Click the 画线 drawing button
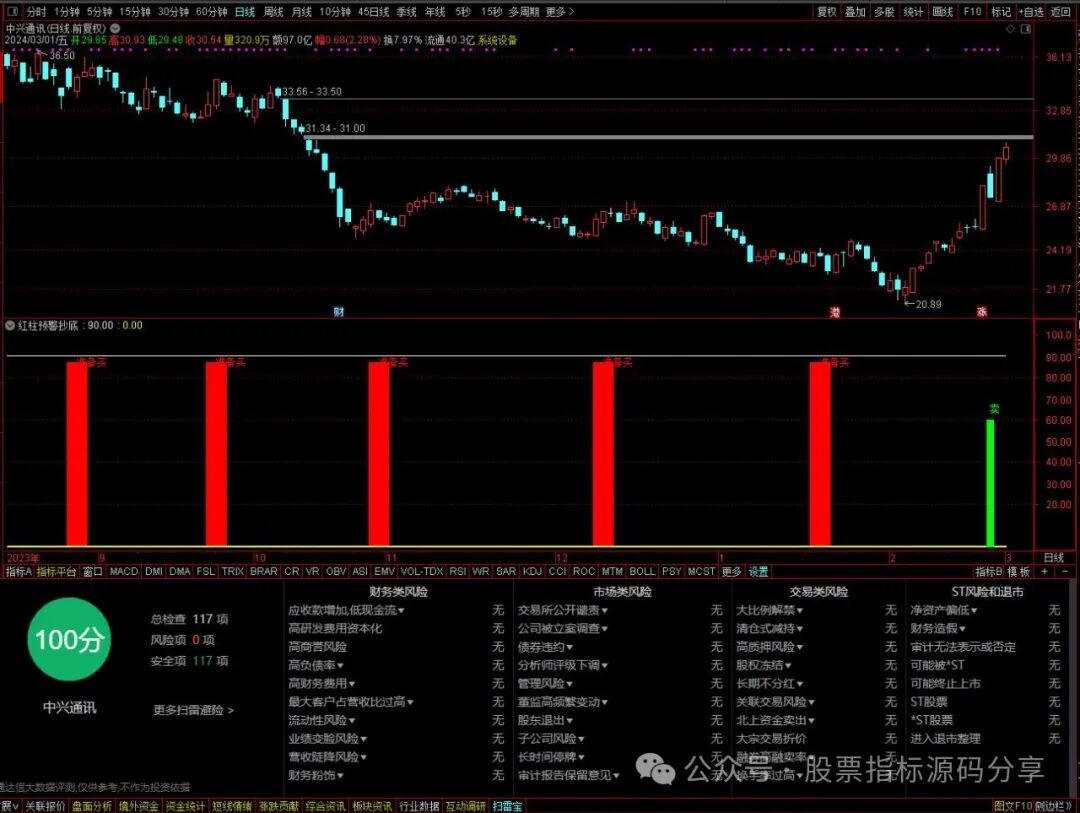 pyautogui.click(x=942, y=12)
